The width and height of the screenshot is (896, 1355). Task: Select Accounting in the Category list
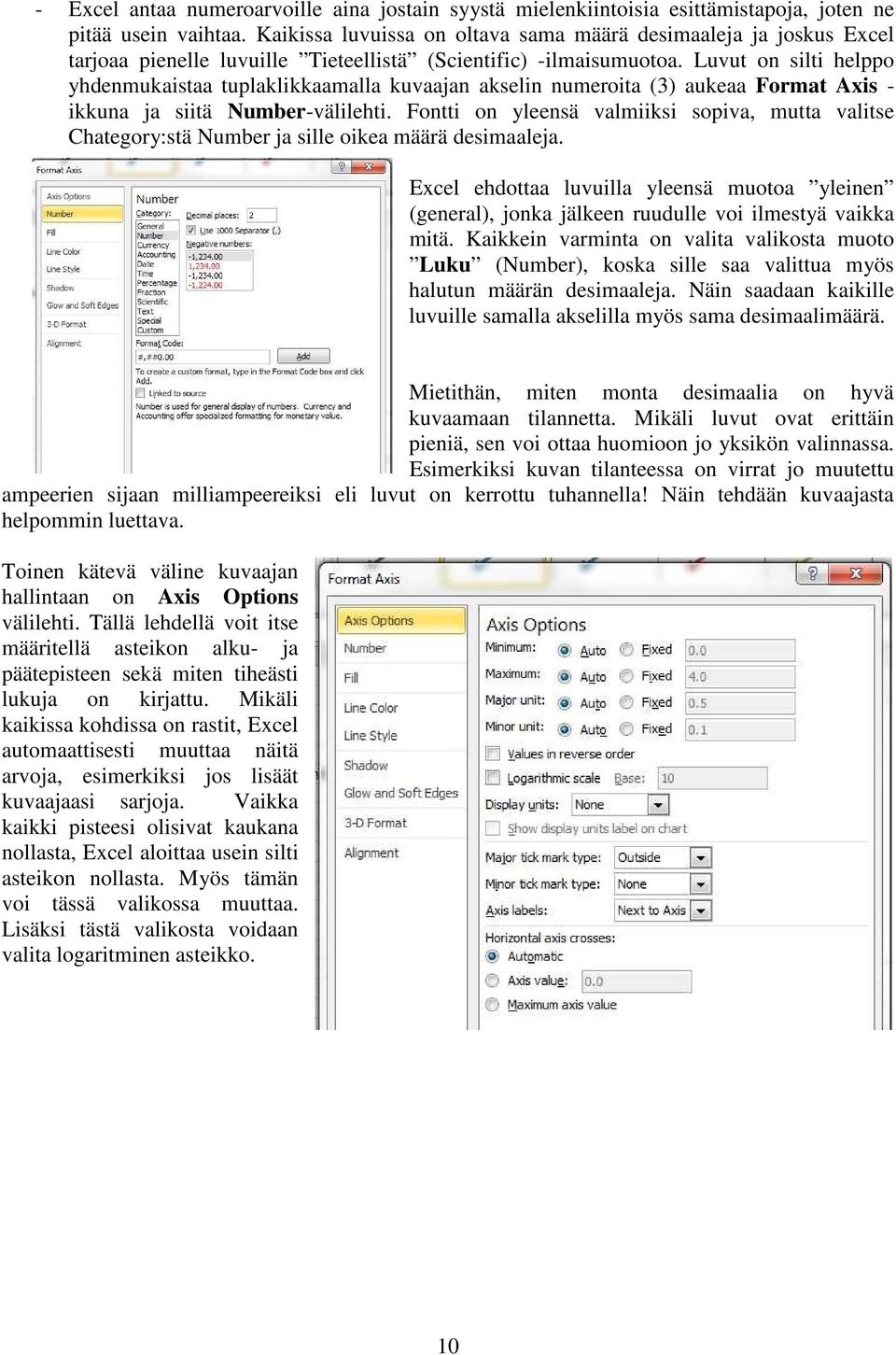(157, 255)
